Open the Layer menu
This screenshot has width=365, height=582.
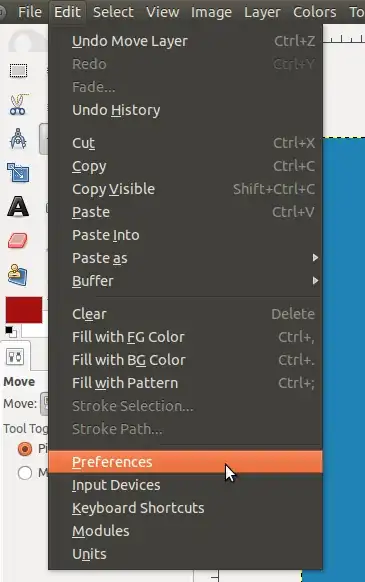262,12
